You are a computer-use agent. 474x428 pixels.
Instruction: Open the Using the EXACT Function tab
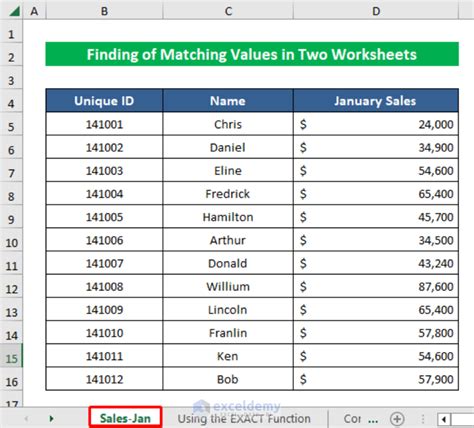click(244, 419)
